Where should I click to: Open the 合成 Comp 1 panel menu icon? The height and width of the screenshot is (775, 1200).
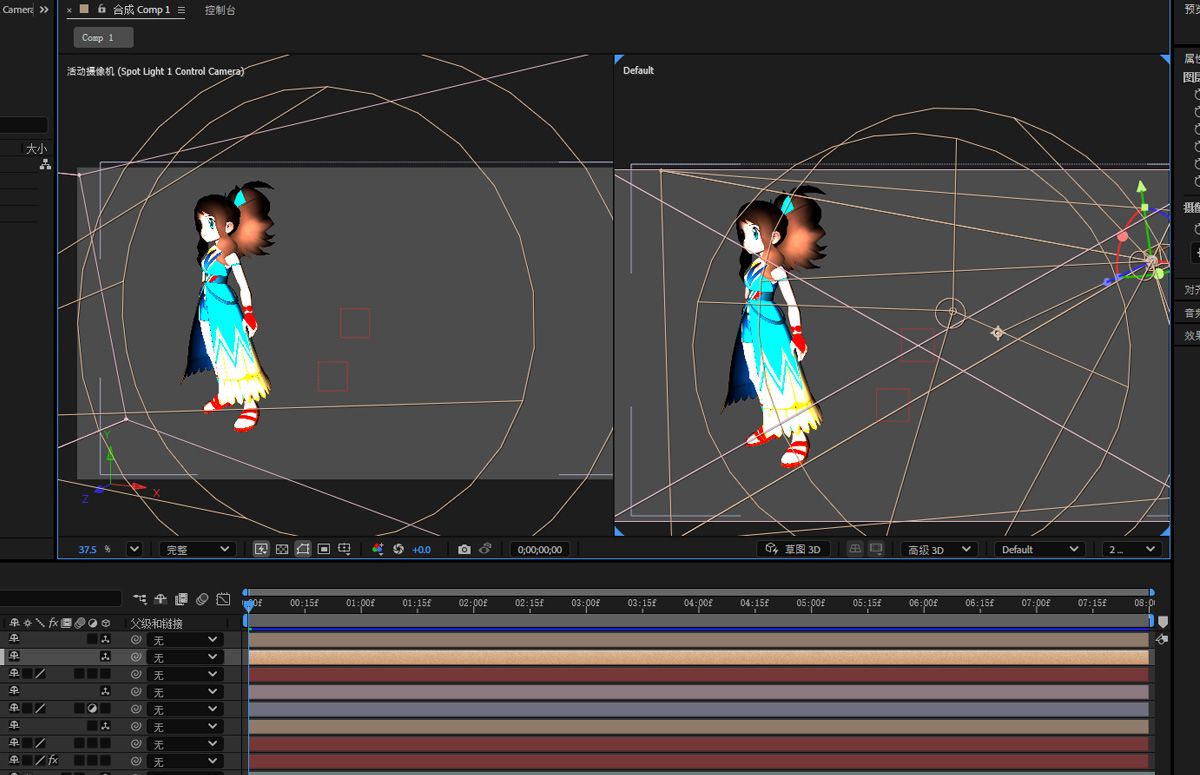coord(181,10)
